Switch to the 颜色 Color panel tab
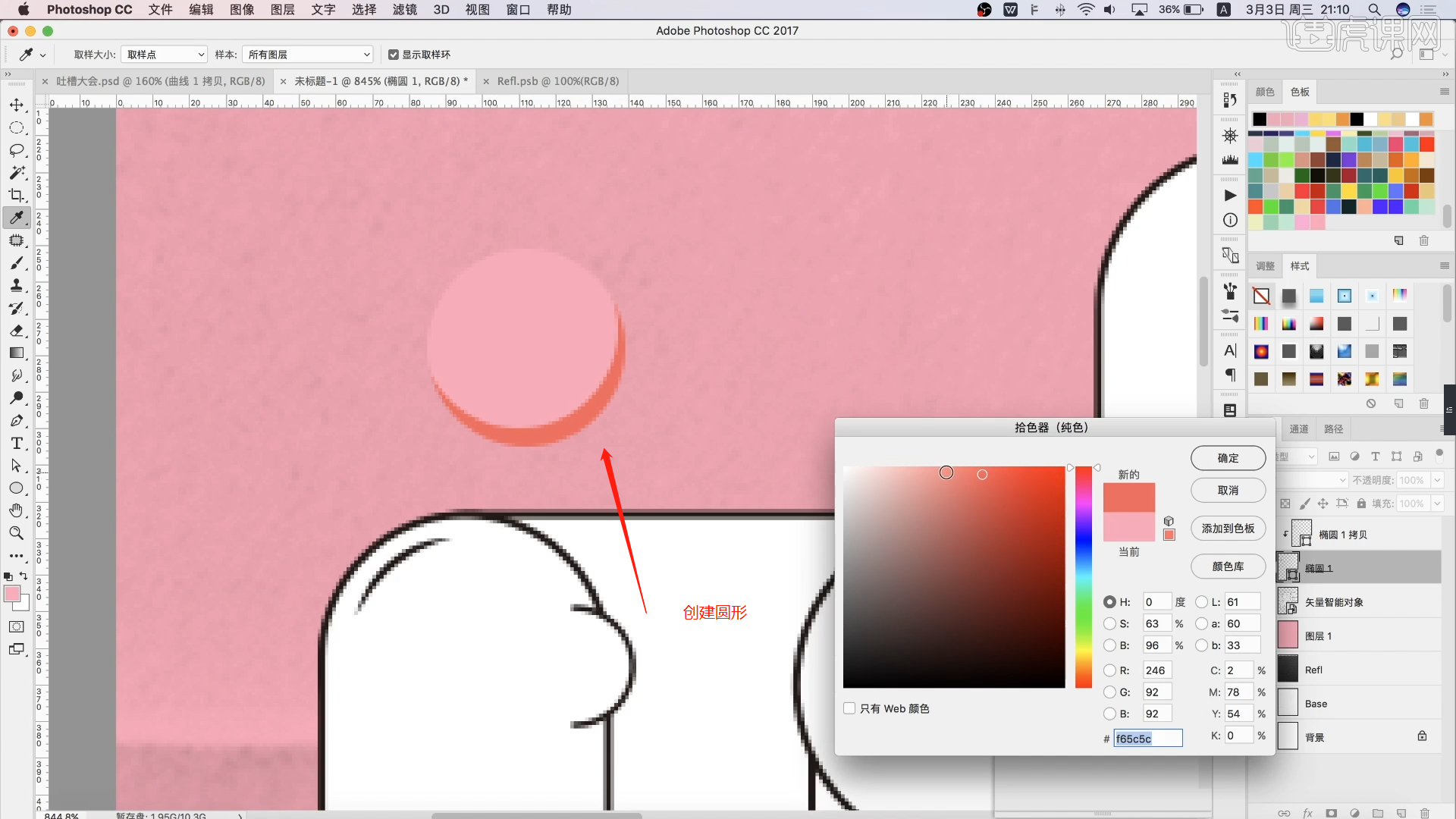Image resolution: width=1456 pixels, height=819 pixels. pos(1265,92)
